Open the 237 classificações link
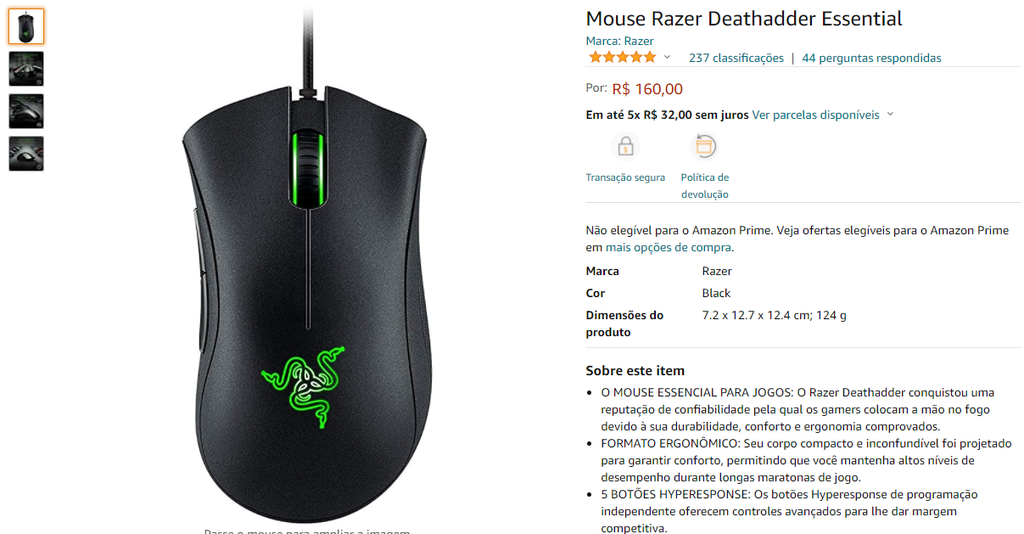Image resolution: width=1024 pixels, height=534 pixels. point(736,58)
